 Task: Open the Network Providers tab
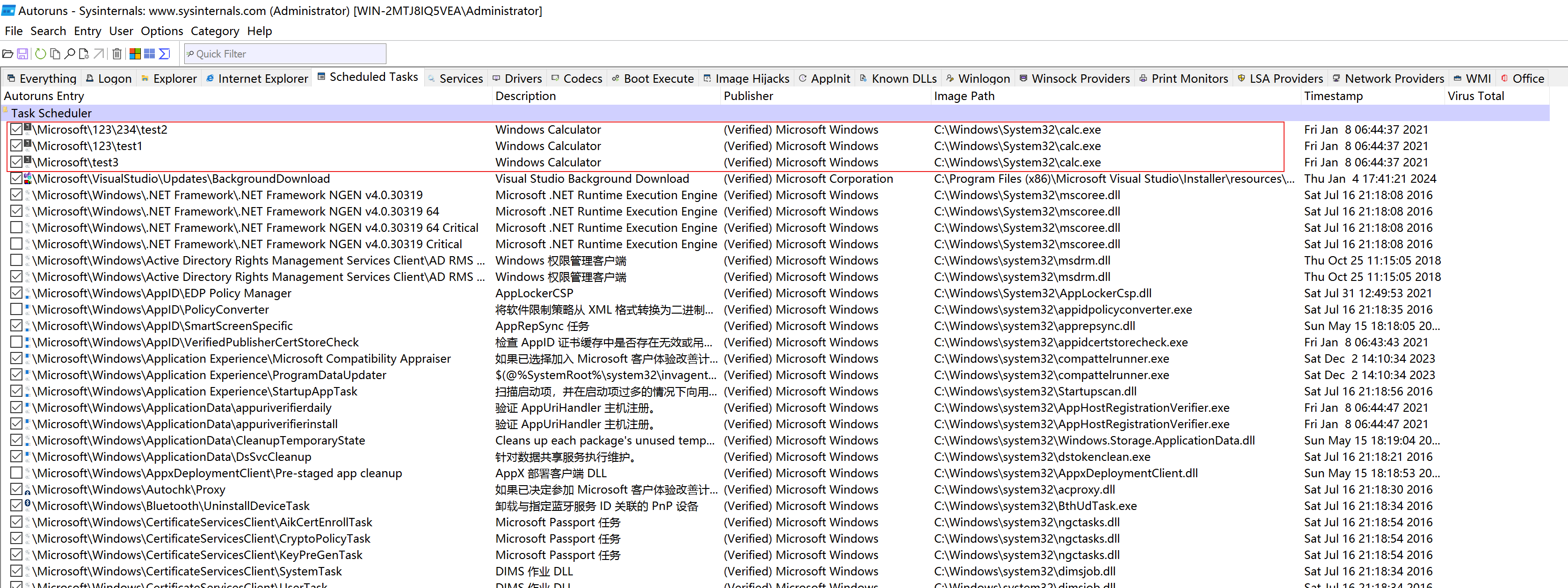(x=1388, y=79)
